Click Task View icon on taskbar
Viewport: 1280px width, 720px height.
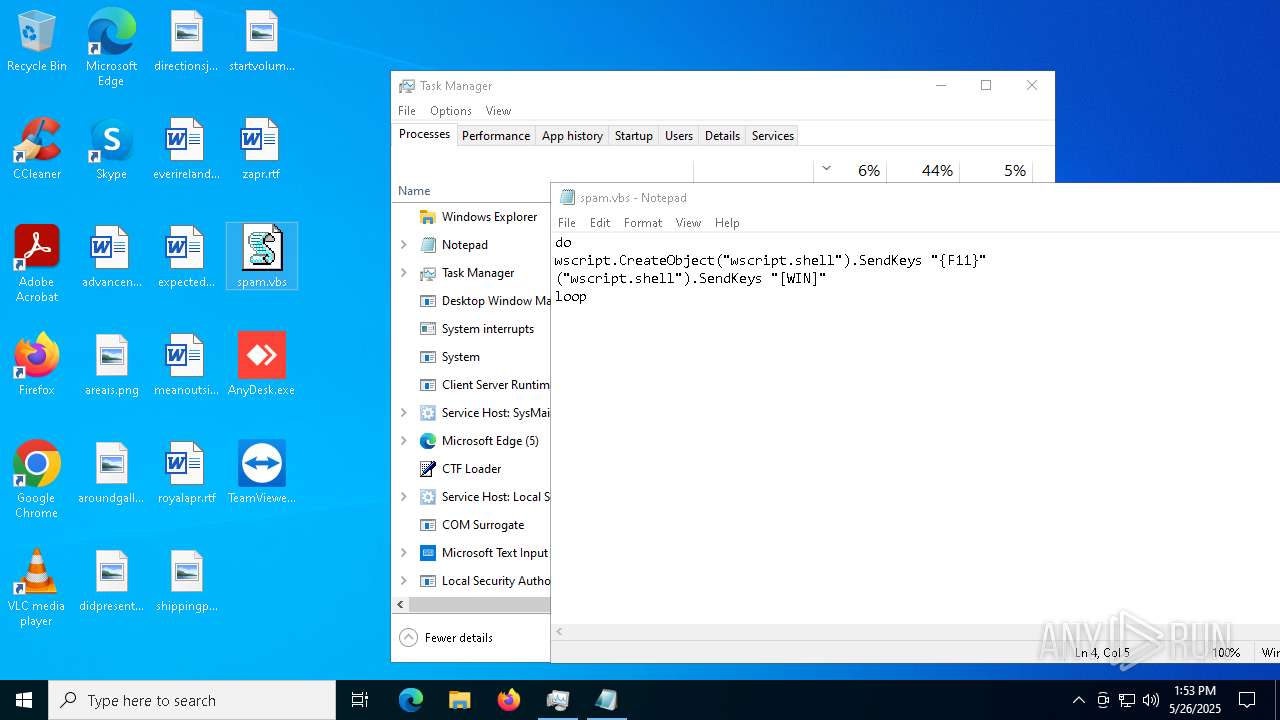click(360, 700)
